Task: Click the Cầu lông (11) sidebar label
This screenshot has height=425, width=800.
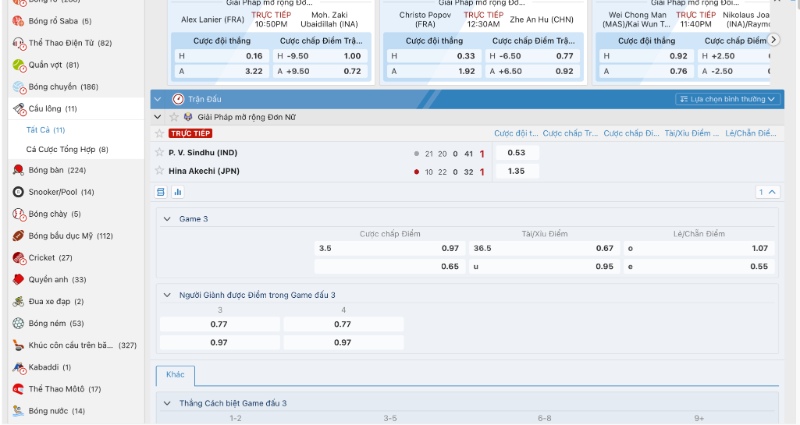Action: 53,109
